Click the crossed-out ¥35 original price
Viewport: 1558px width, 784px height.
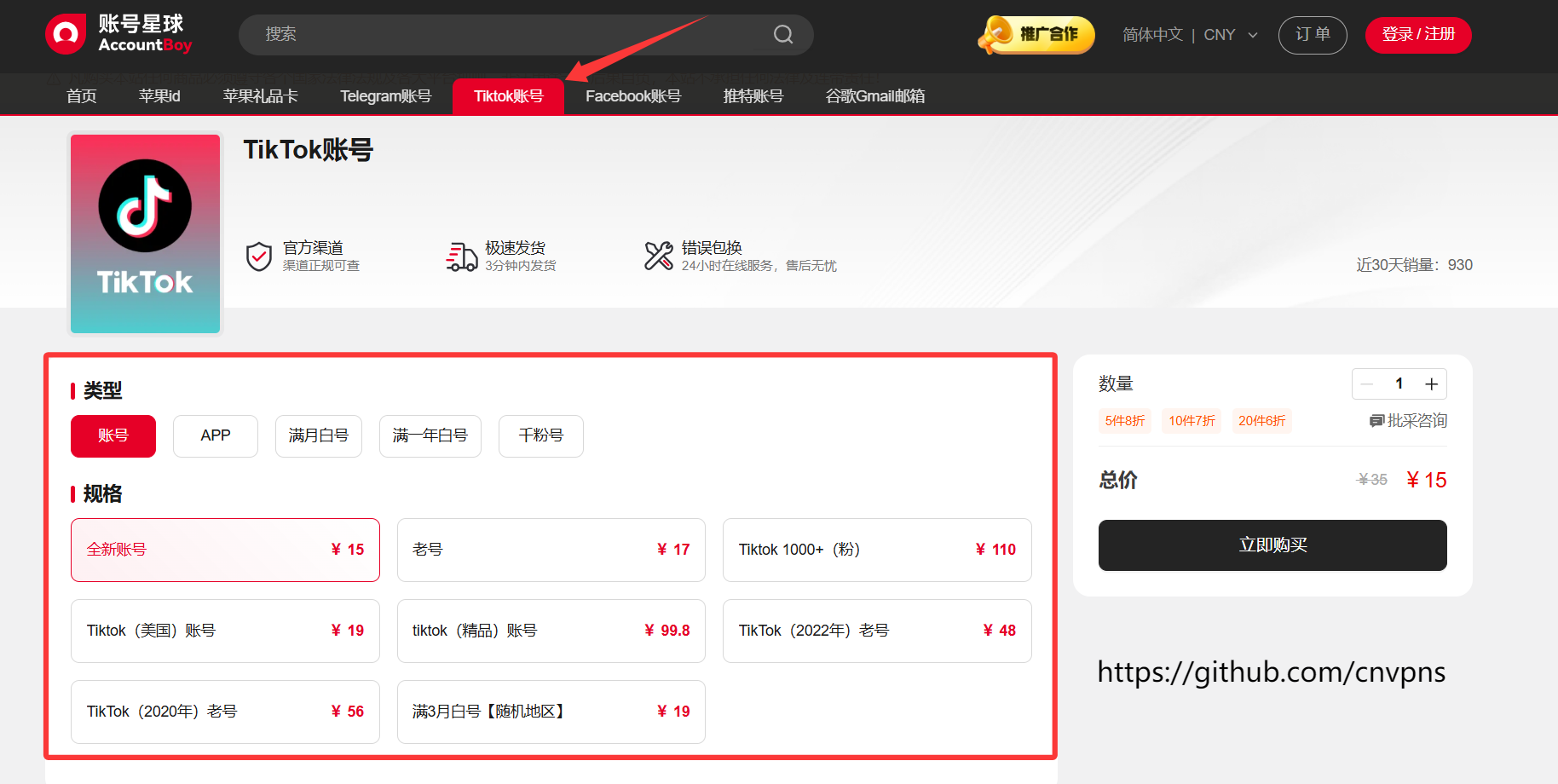(1372, 480)
